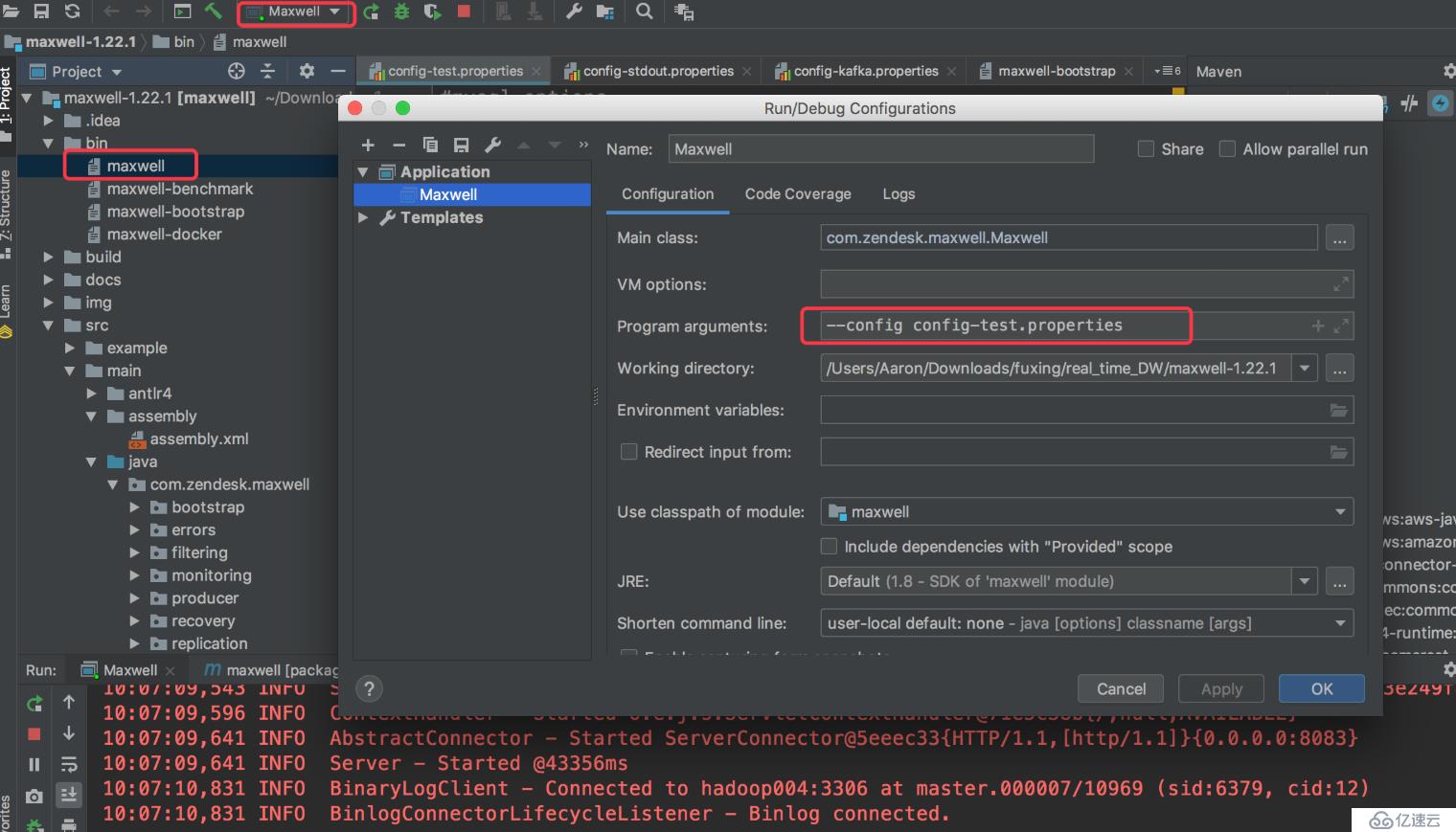Image resolution: width=1456 pixels, height=832 pixels.
Task: Click the Search Everywhere magnifier icon
Action: [645, 11]
